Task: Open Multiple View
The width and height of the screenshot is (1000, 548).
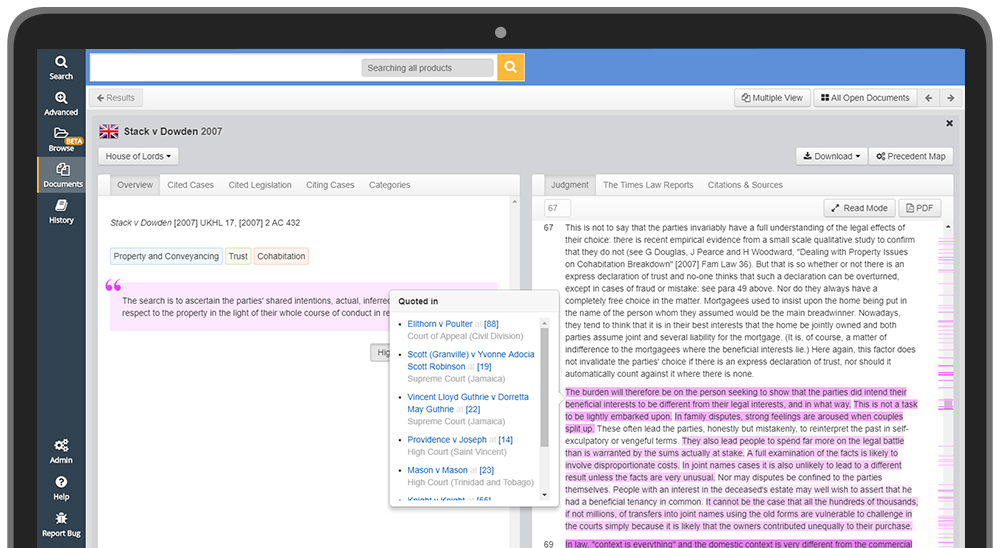Action: click(772, 98)
